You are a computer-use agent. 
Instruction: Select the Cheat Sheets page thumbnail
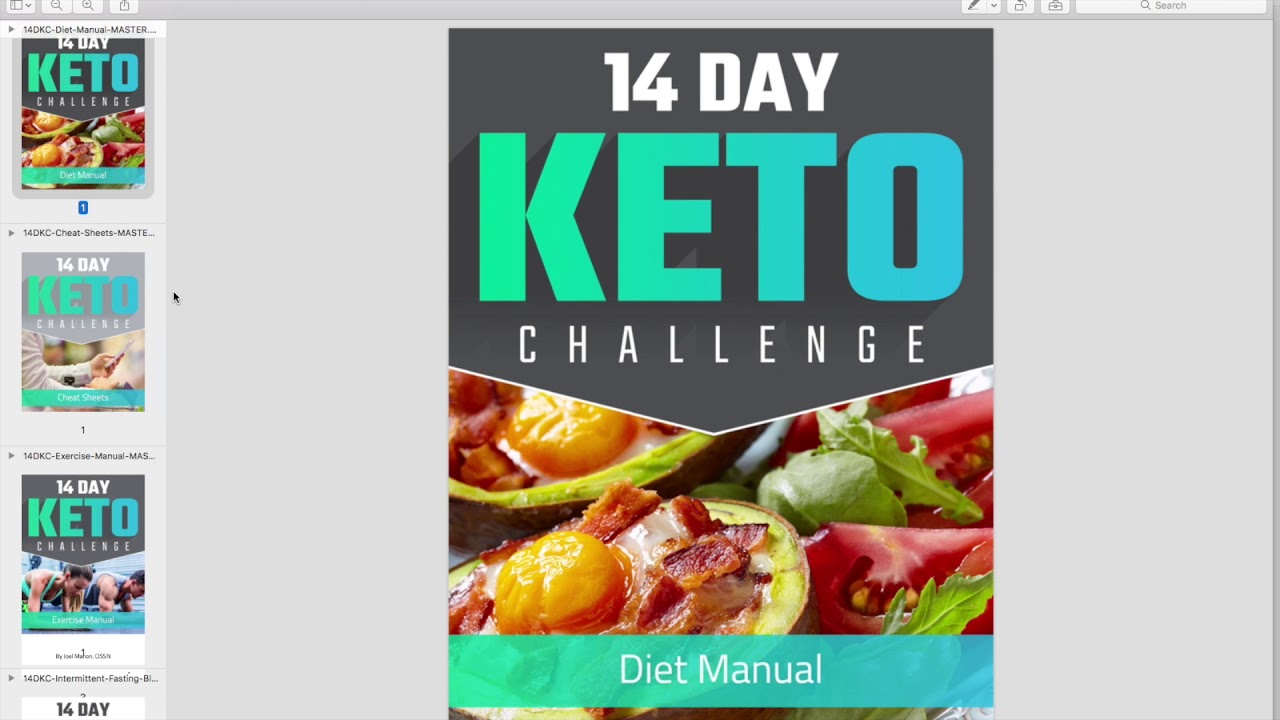pos(83,332)
